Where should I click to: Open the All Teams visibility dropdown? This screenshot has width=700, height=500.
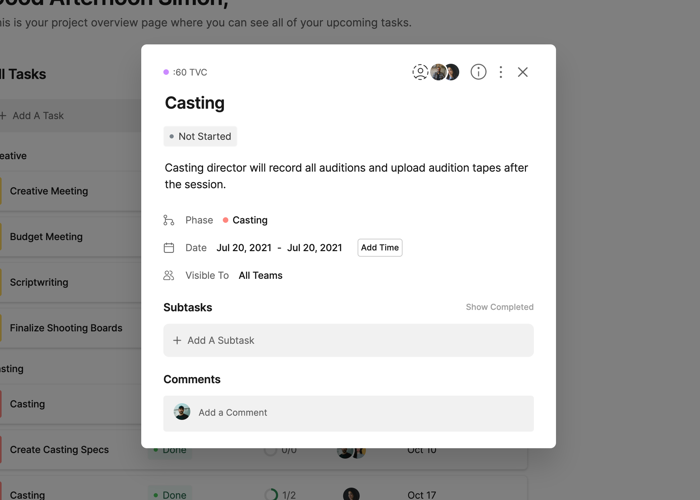(x=260, y=275)
